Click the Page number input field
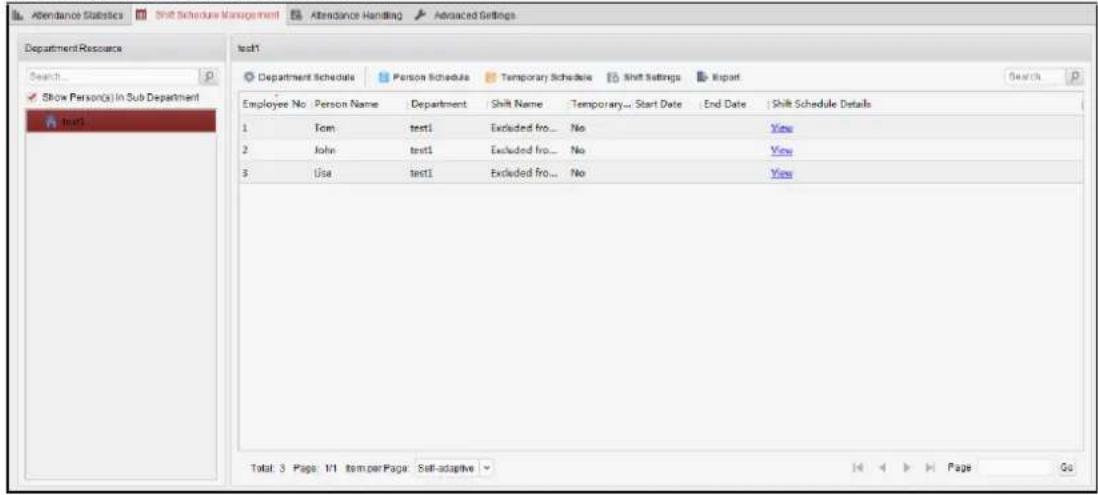The image size is (1098, 495). click(1015, 466)
